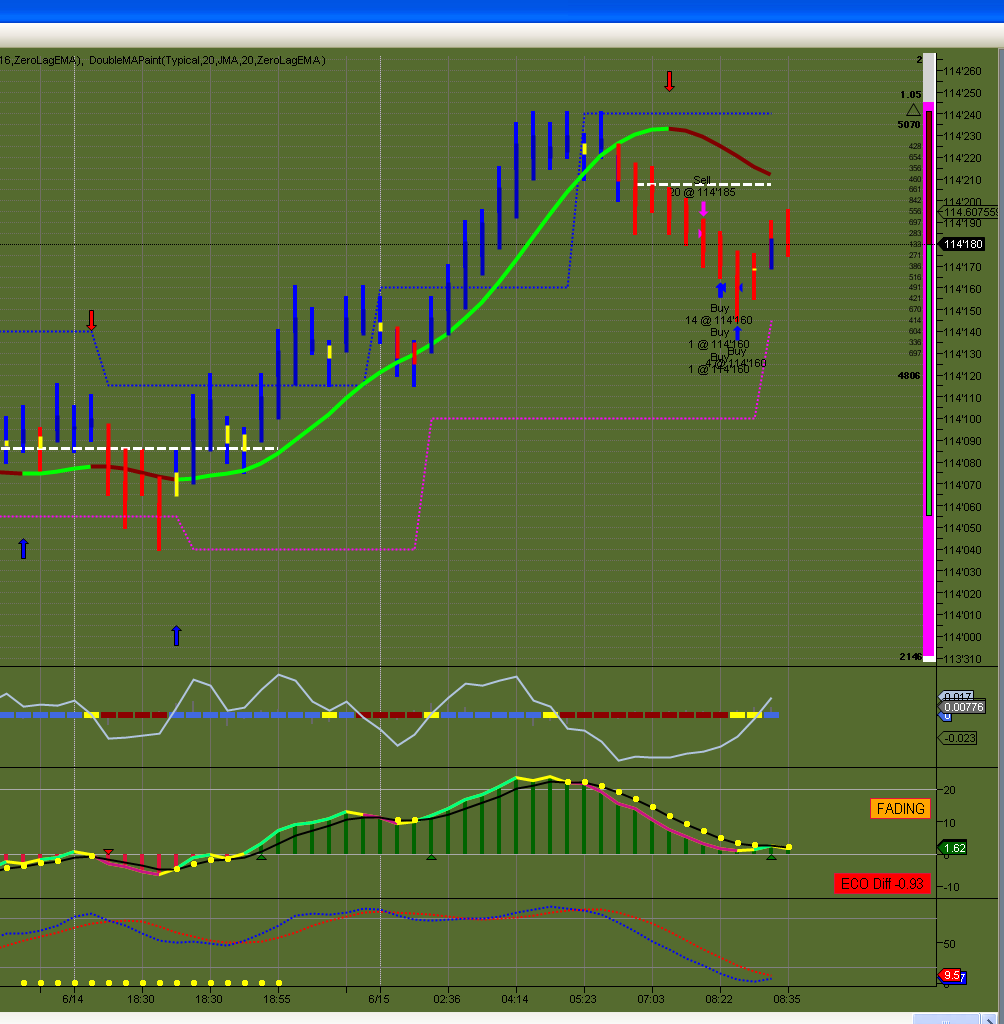Click the 18:55 time label
1004x1024 pixels.
tap(276, 999)
